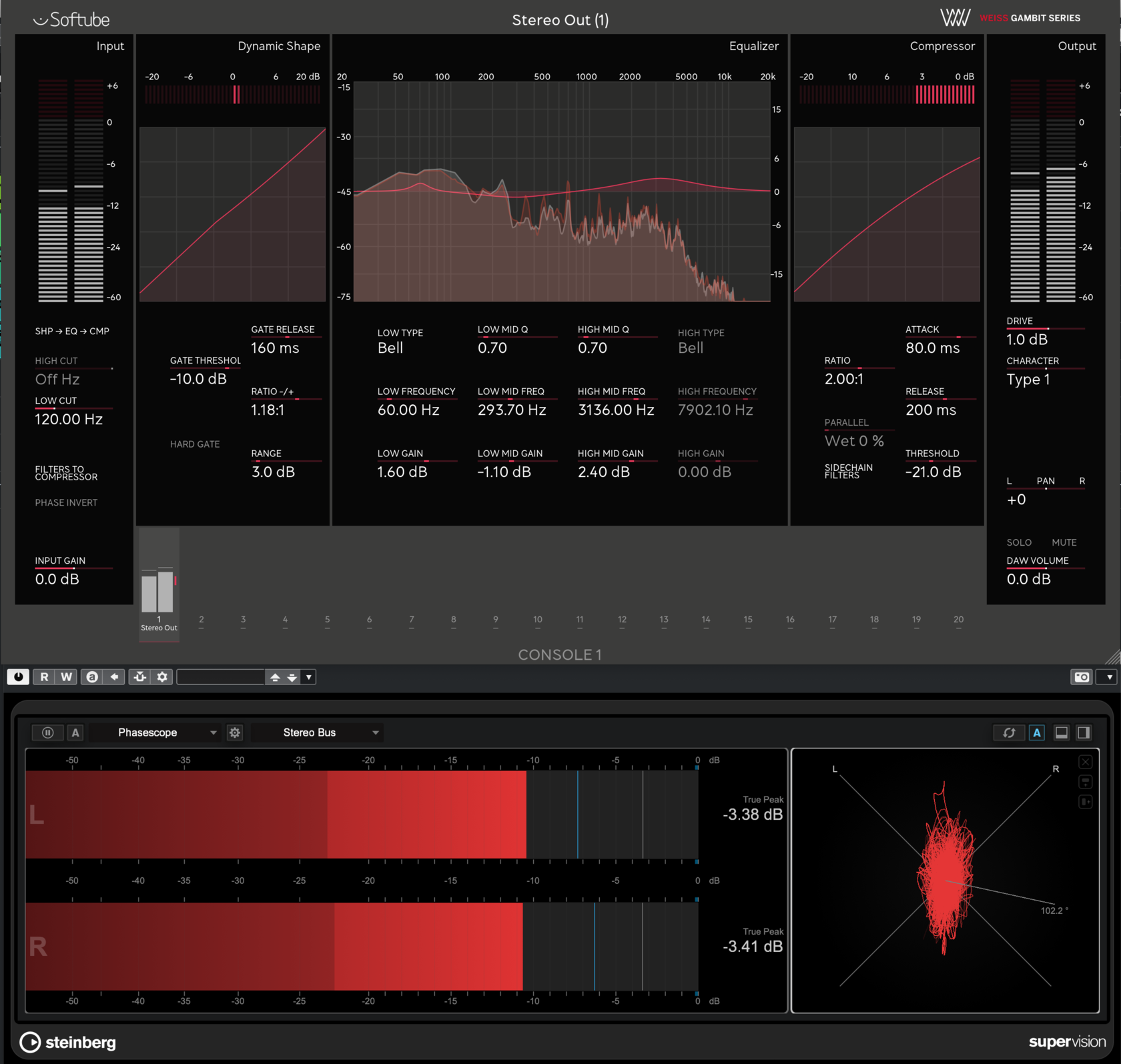Click the Low Frequency 60.00 Hz value

pos(408,410)
